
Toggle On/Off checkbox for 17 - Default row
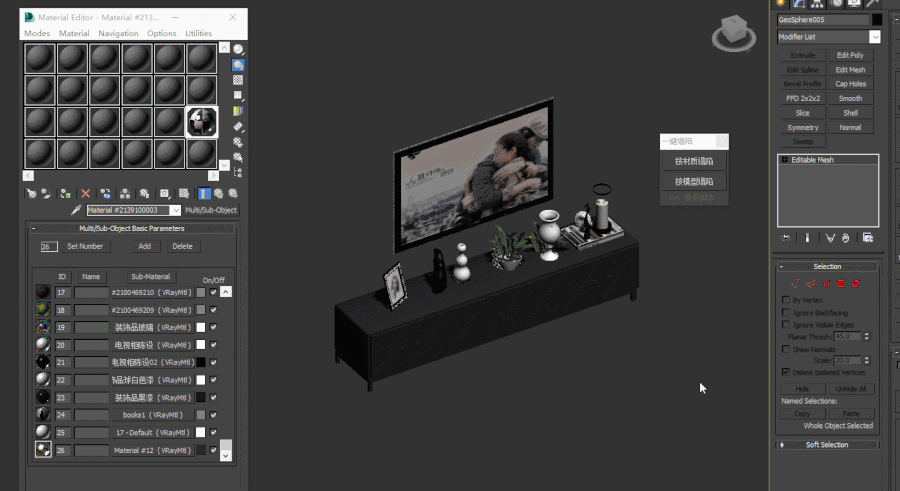(214, 432)
